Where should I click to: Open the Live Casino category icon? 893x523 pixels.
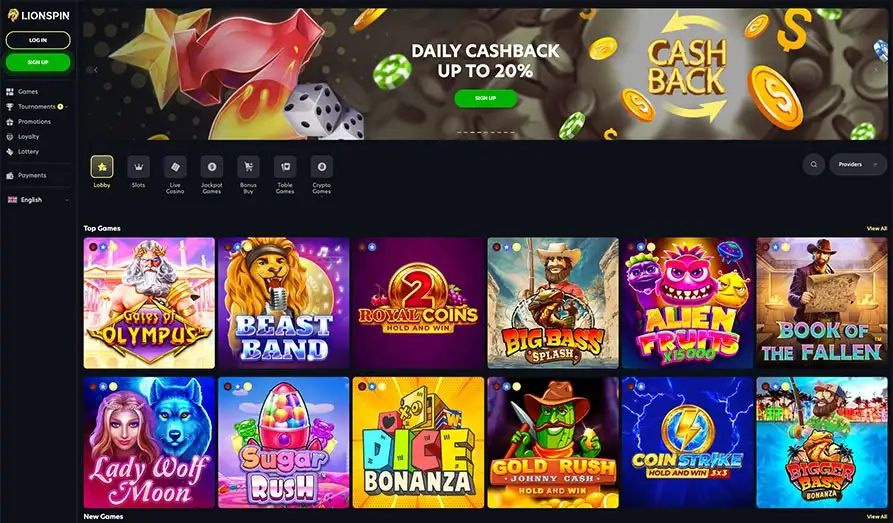point(175,167)
